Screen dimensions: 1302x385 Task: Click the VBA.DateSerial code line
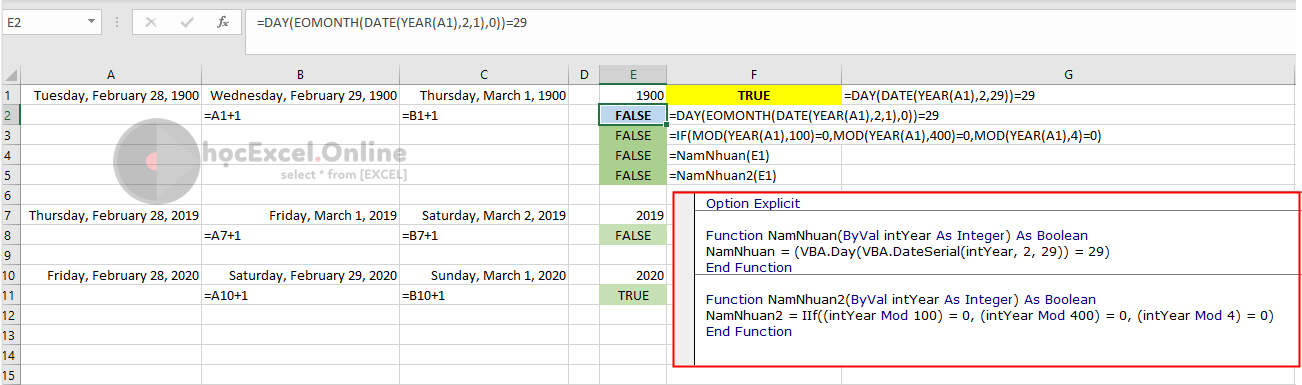point(907,252)
